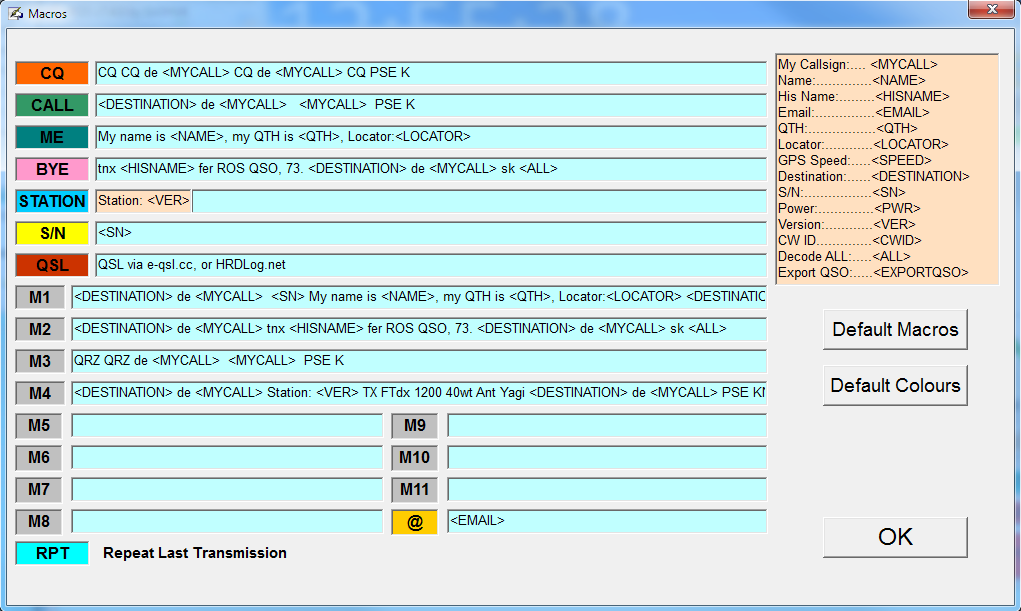The height and width of the screenshot is (611, 1021).
Task: Click the cyan RPT repeat button
Action: (x=52, y=553)
